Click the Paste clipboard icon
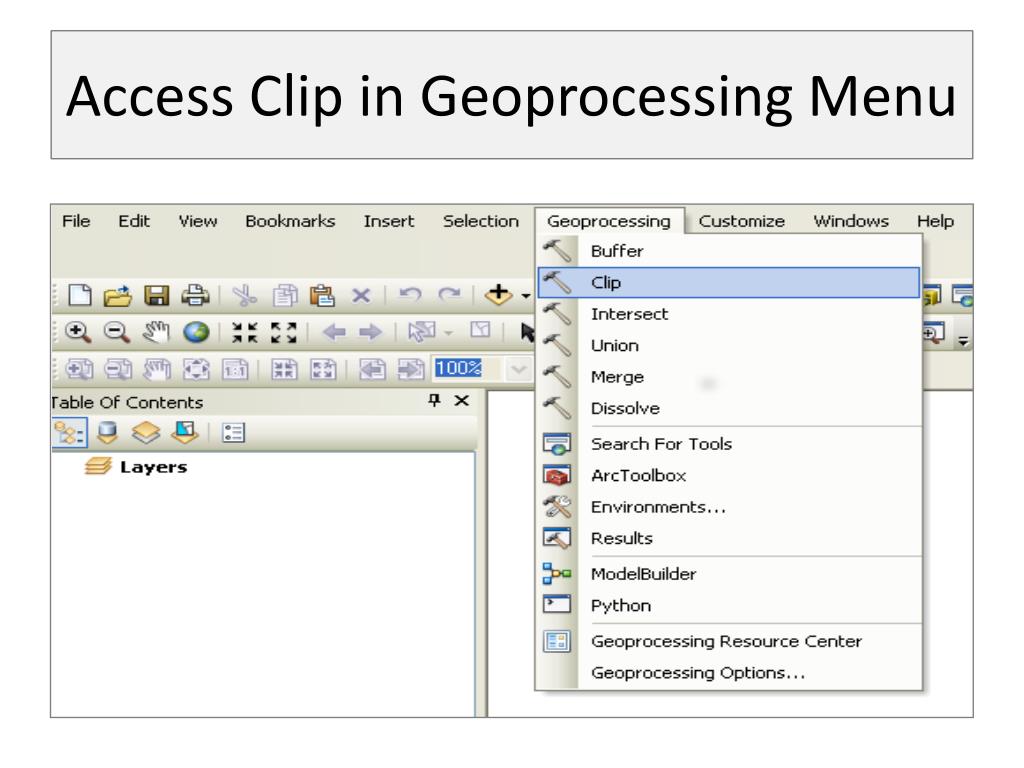The width and height of the screenshot is (1024, 768). pos(322,295)
